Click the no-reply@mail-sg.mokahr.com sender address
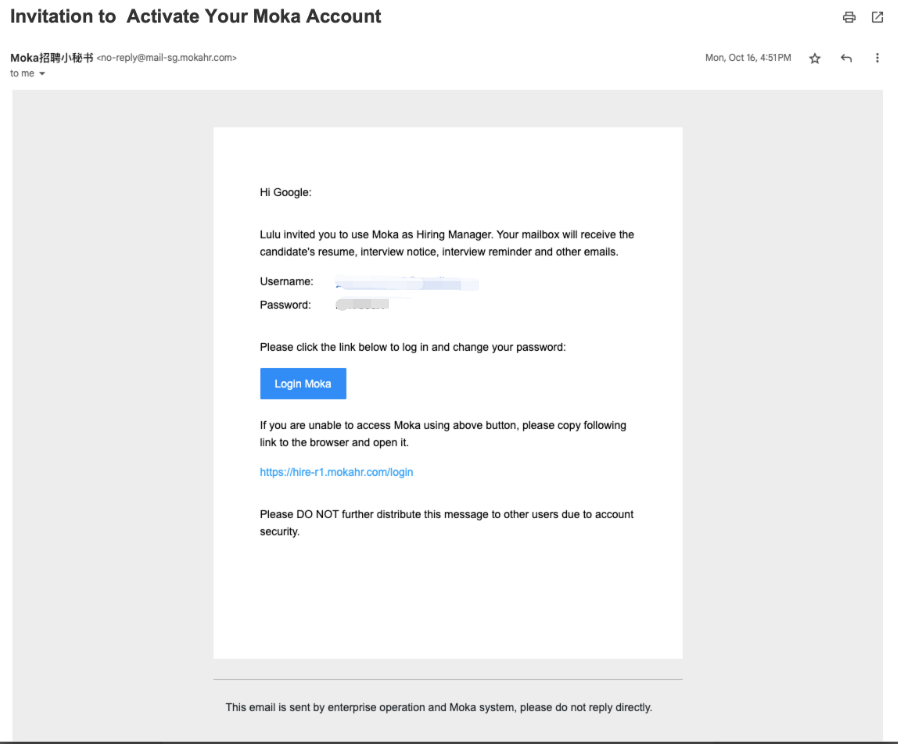The height and width of the screenshot is (744, 898). point(166,58)
